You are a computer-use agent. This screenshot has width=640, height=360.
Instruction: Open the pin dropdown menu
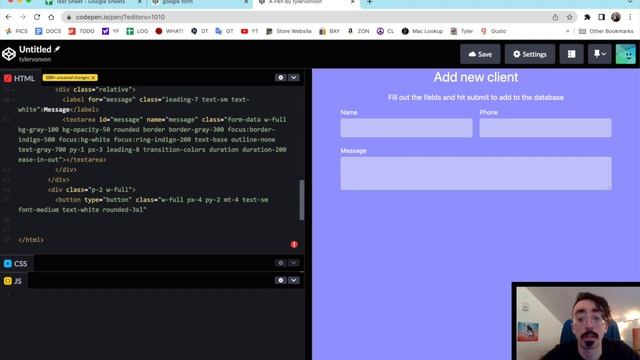click(599, 54)
